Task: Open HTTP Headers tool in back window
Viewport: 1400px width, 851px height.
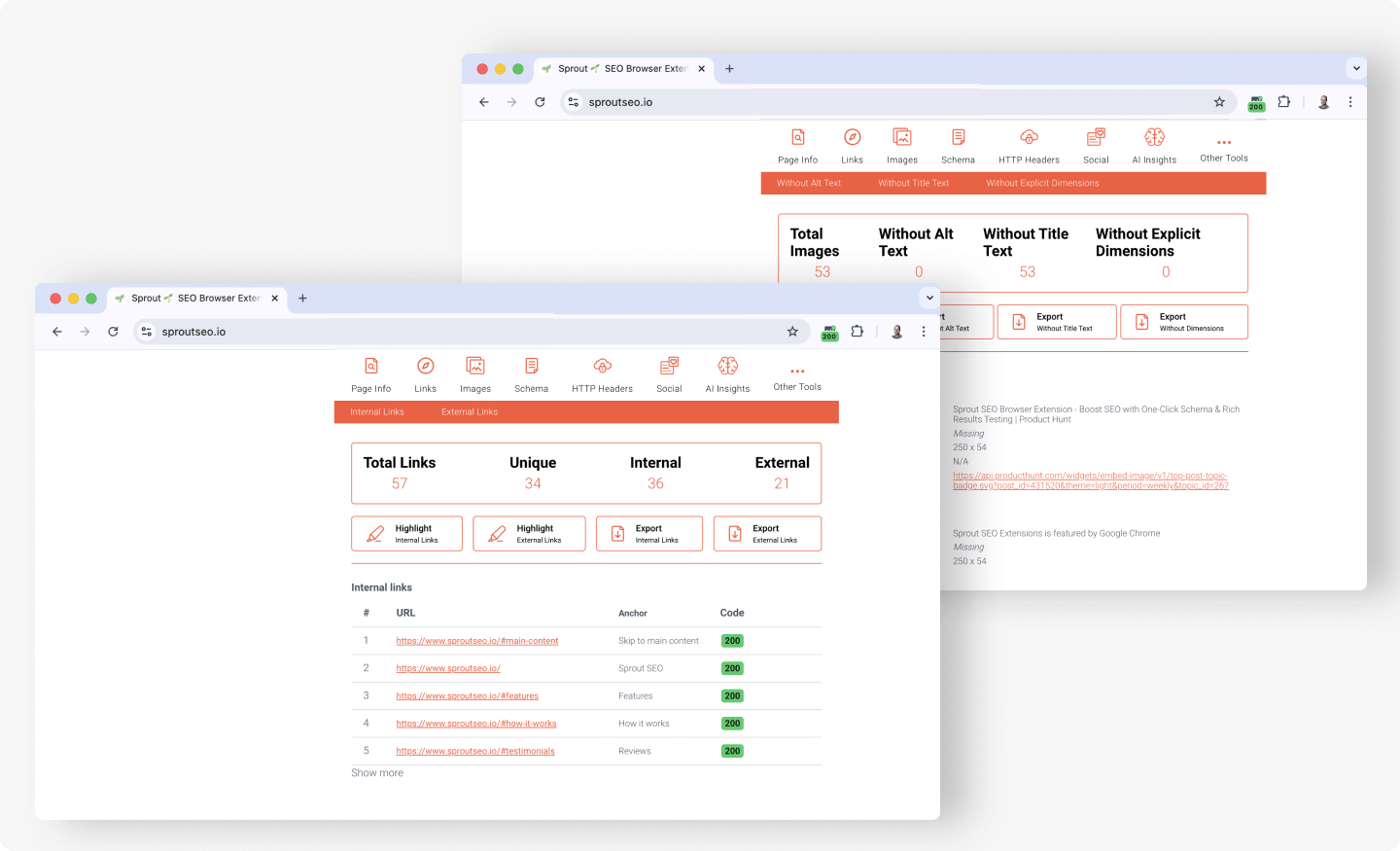Action: tap(1029, 146)
